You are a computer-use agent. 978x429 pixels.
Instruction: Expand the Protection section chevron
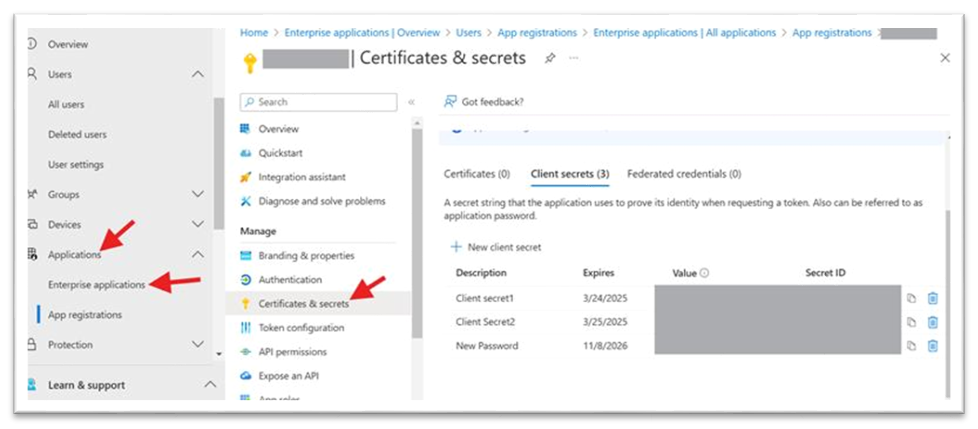coord(198,344)
